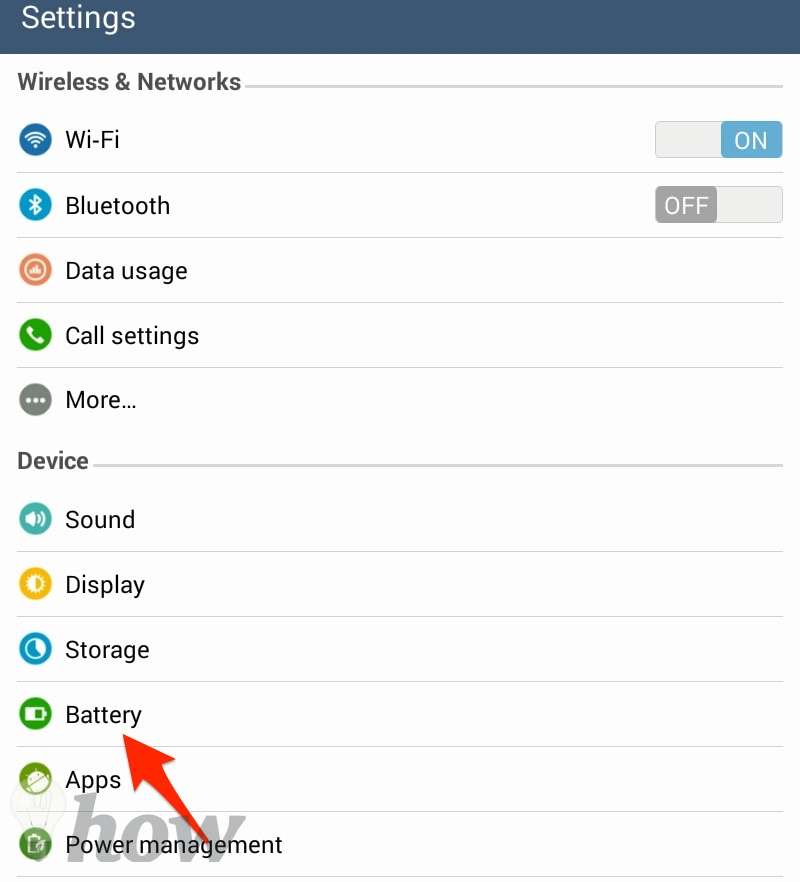Tap the yellow Display brightness icon
Viewport: 800px width, 882px height.
pos(35,584)
